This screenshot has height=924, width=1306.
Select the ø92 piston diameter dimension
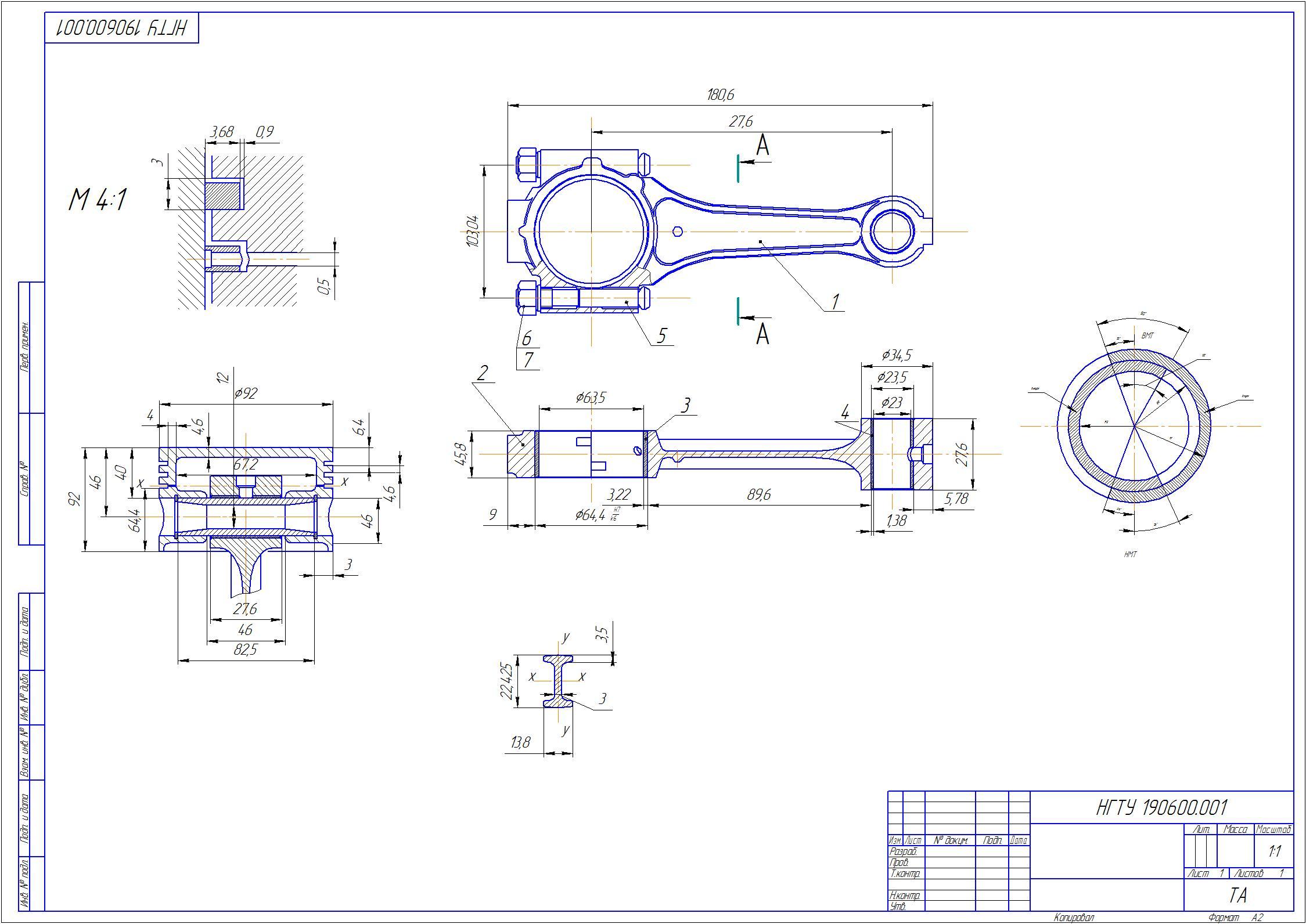pyautogui.click(x=246, y=394)
